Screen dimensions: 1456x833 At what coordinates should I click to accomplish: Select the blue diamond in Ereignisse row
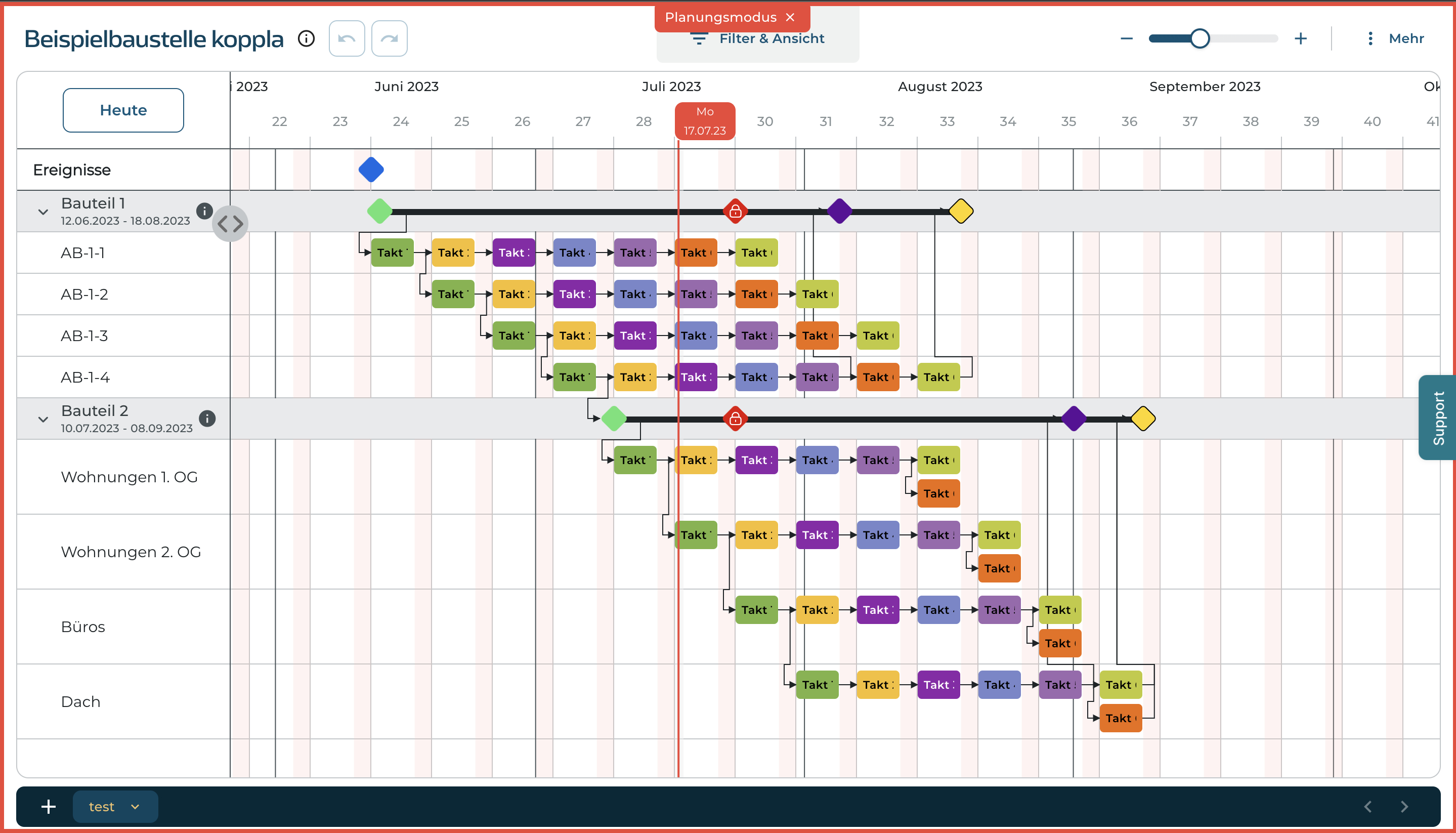[371, 170]
